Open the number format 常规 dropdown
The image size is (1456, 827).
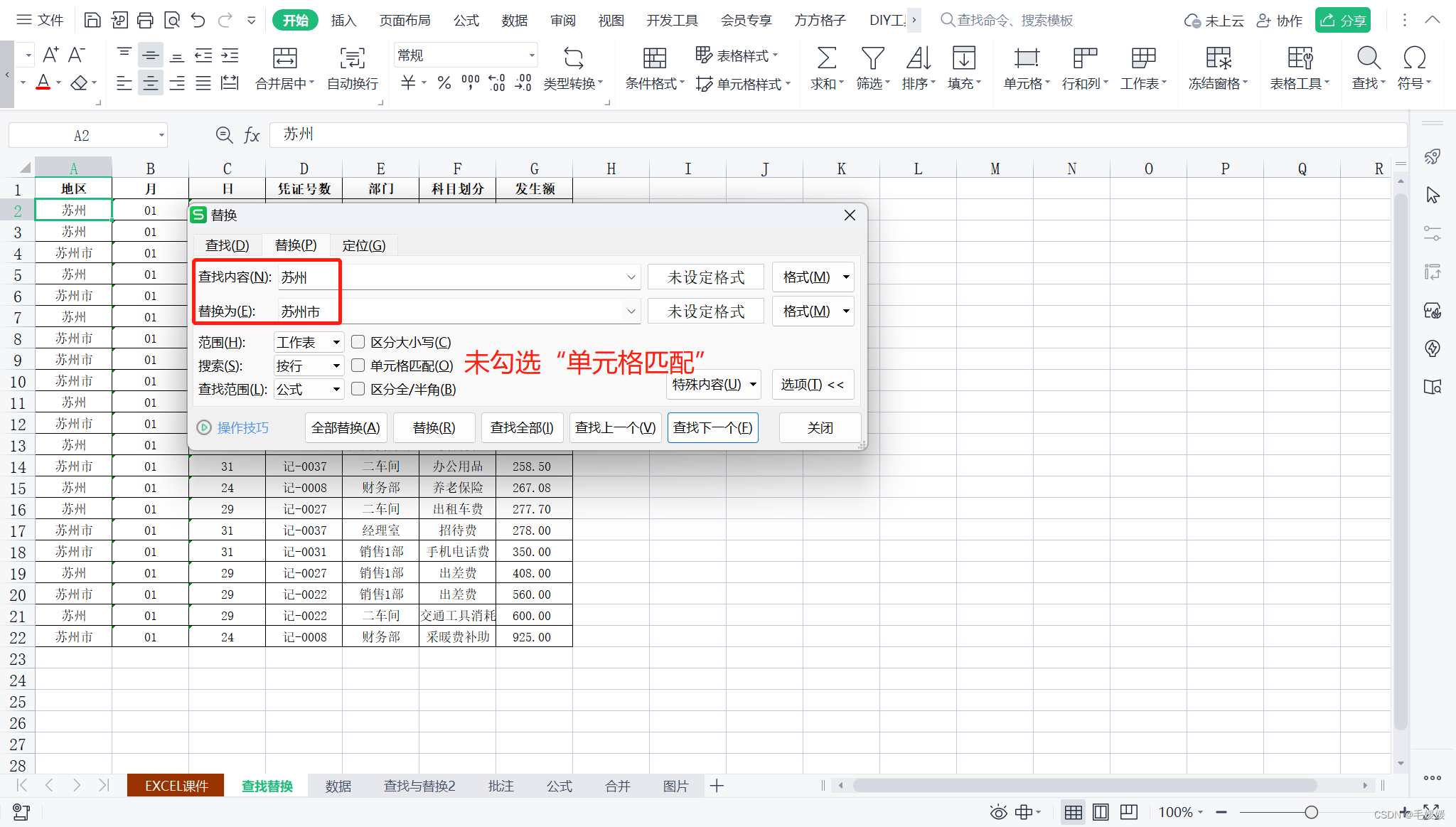click(x=532, y=55)
